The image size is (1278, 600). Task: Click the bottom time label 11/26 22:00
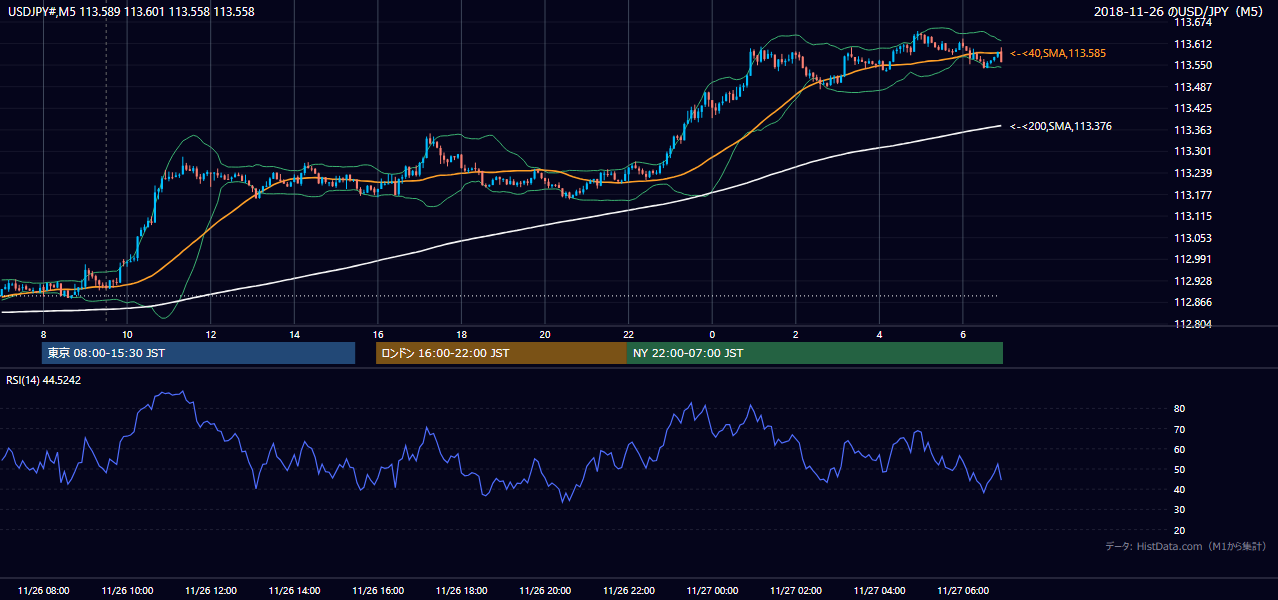click(628, 591)
